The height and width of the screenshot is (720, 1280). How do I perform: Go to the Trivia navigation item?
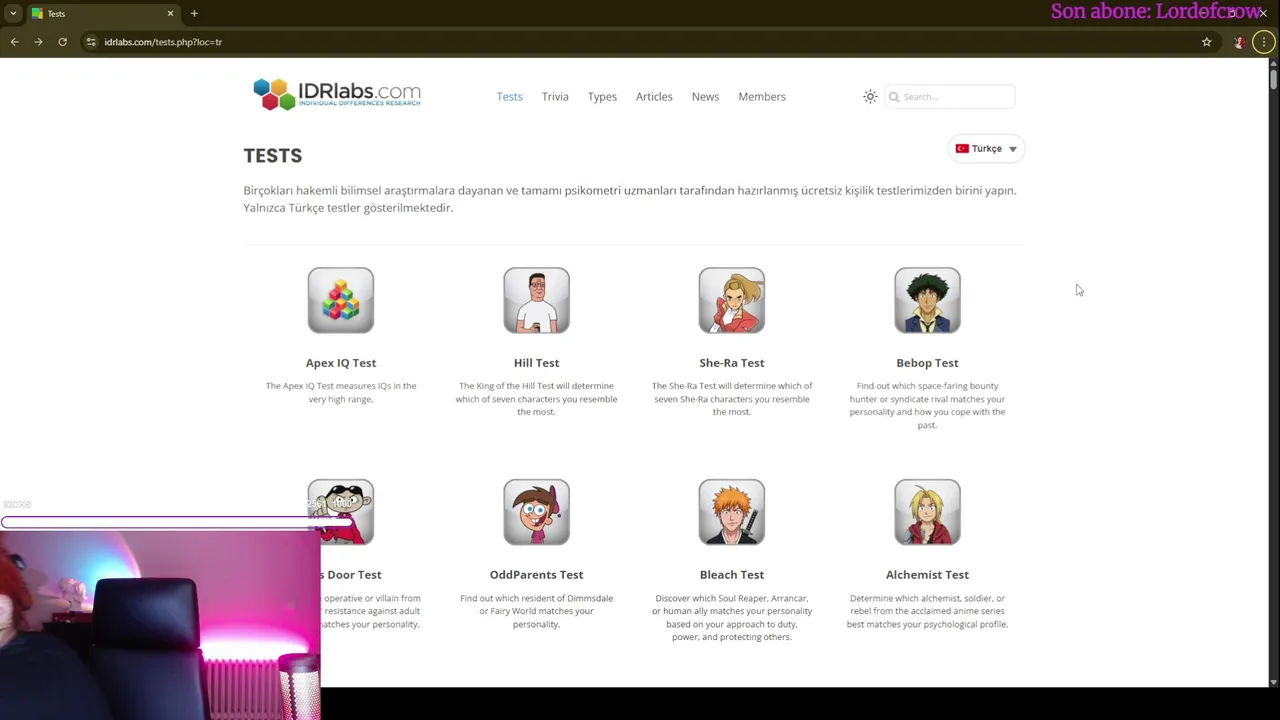click(555, 97)
